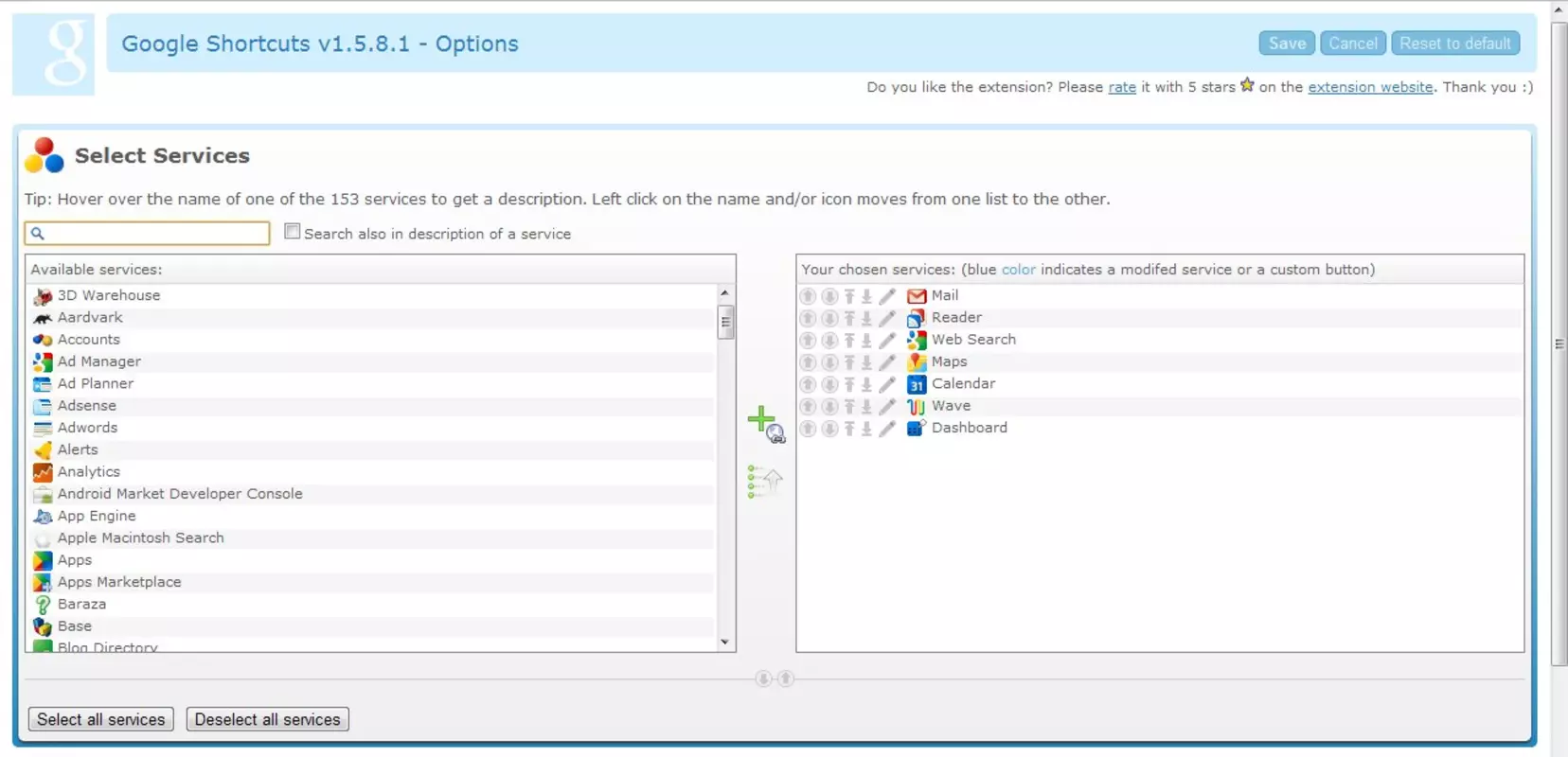Open the extension website link

tap(1370, 87)
